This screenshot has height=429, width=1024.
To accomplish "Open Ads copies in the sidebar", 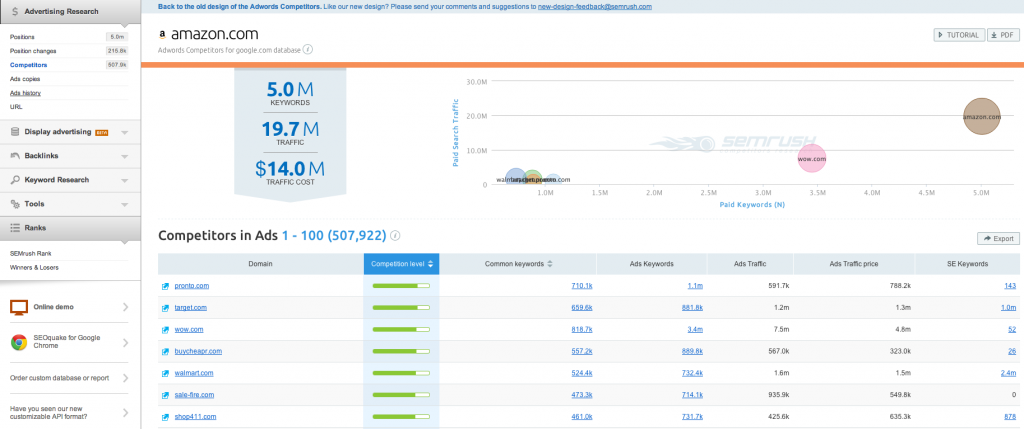I will point(25,79).
